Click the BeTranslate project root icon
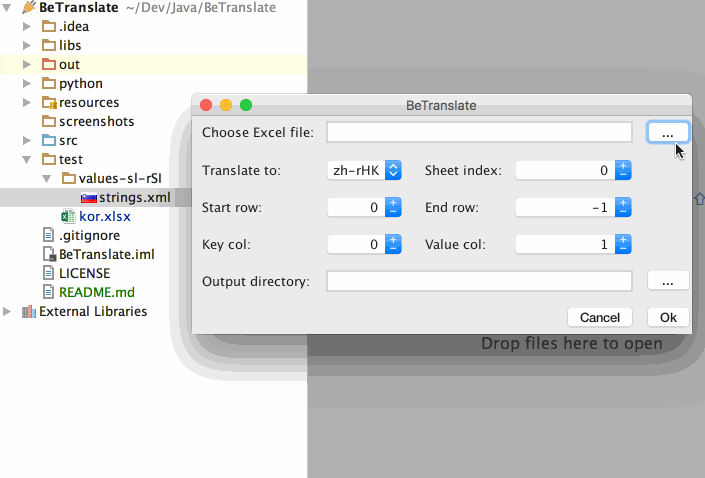This screenshot has height=478, width=705. coord(29,7)
